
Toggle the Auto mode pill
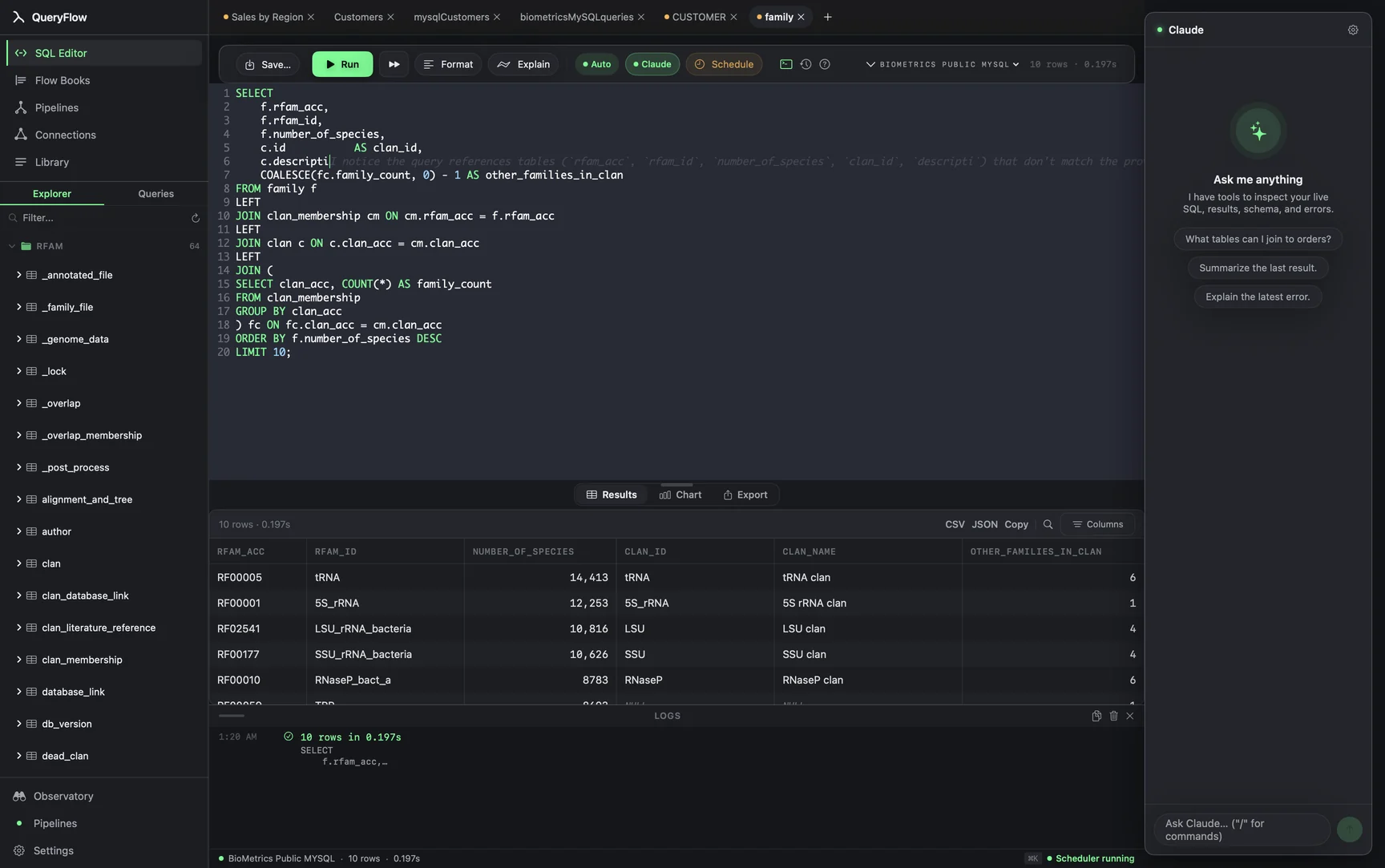pyautogui.click(x=596, y=64)
